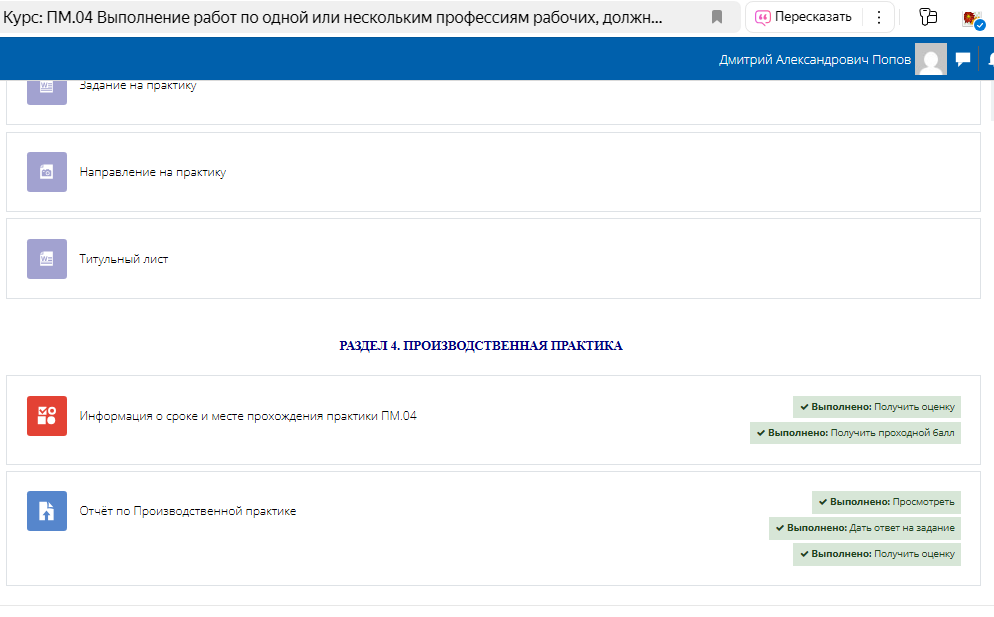Image resolution: width=994 pixels, height=617 pixels.
Task: Click the Титульный лист document icon
Action: point(47,259)
